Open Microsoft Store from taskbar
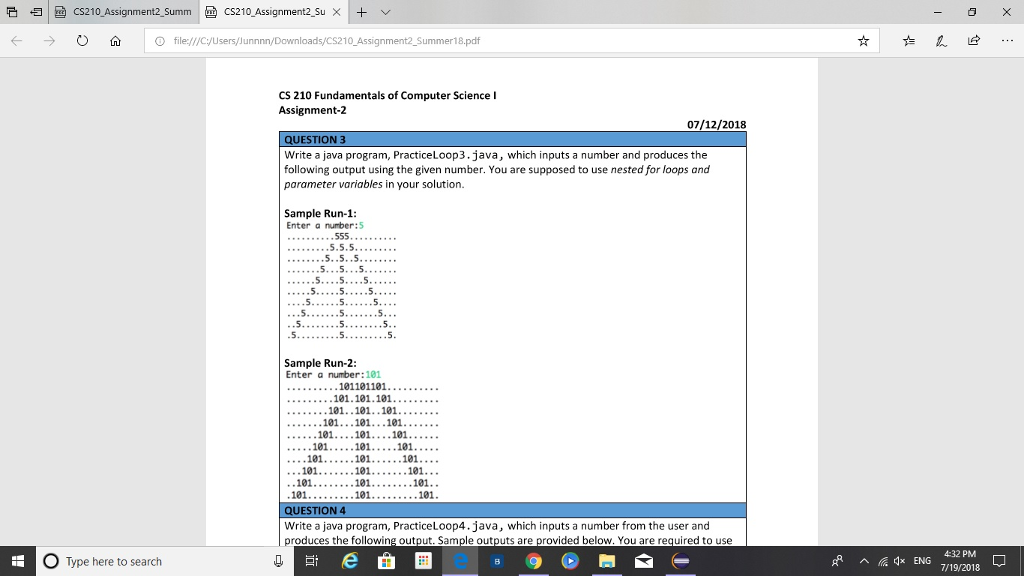The image size is (1024, 576). coord(387,561)
